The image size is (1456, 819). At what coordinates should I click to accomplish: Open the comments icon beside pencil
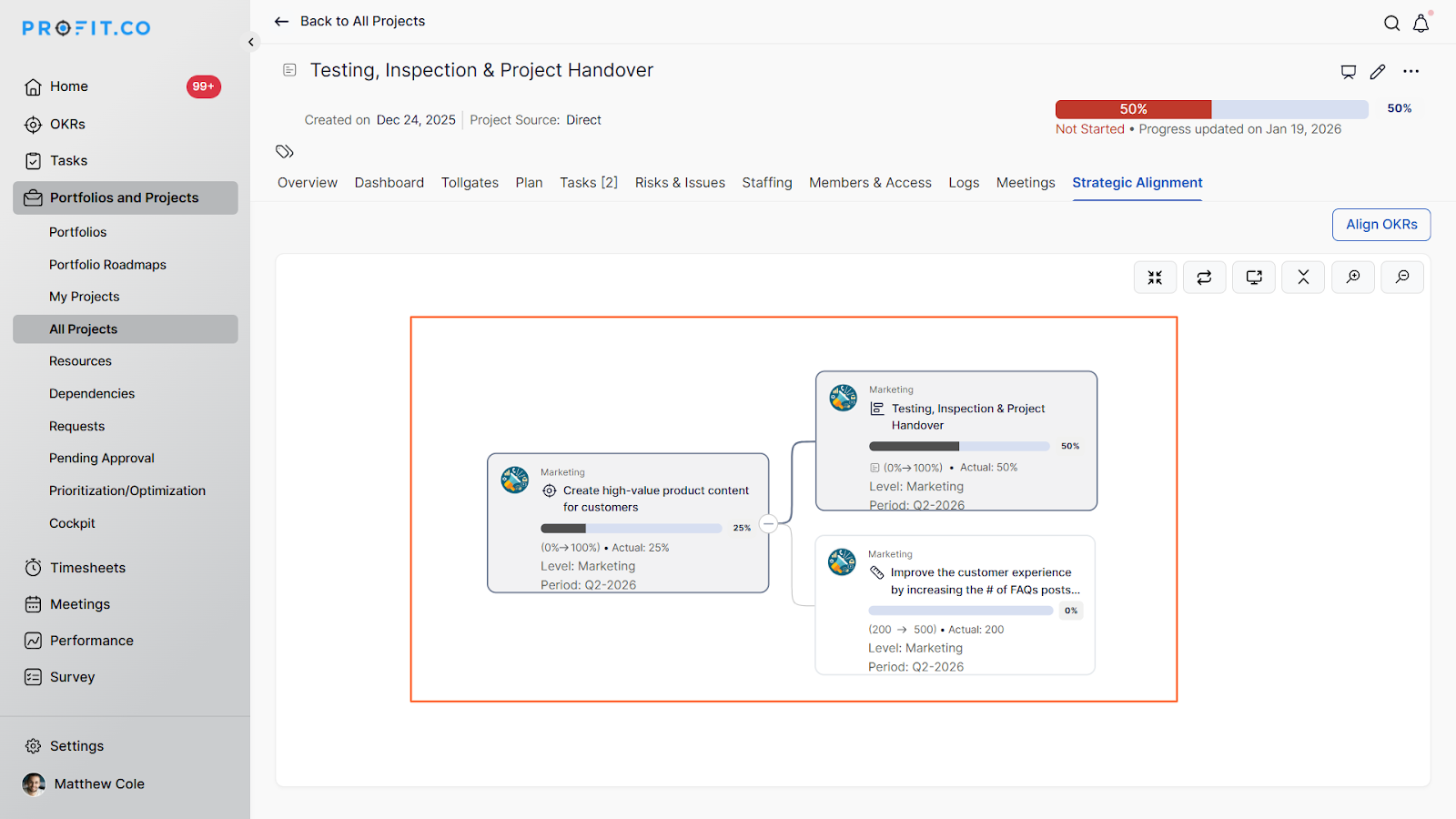[x=1348, y=72]
